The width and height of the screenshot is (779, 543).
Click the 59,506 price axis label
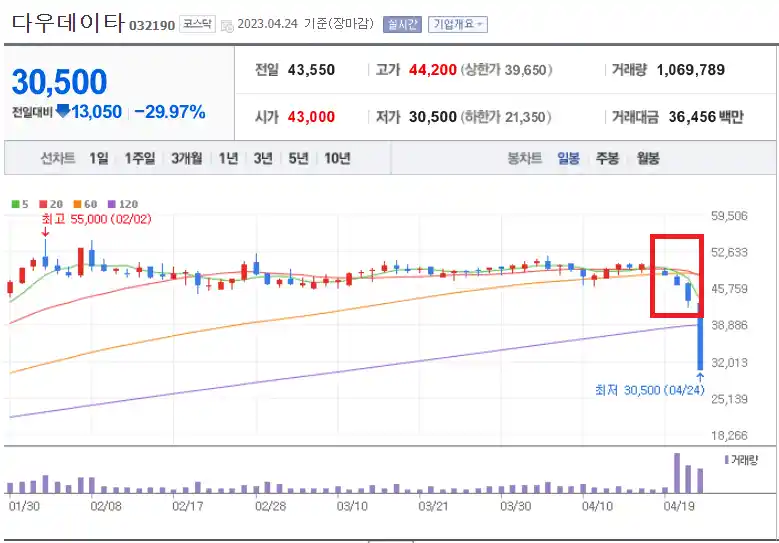click(729, 216)
